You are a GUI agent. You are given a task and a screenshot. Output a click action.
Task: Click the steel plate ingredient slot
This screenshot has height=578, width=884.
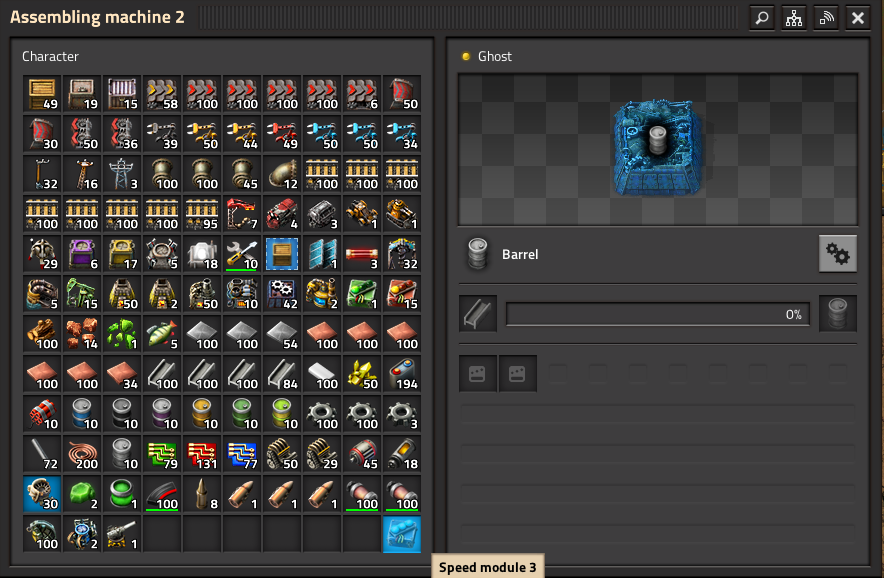pos(478,314)
